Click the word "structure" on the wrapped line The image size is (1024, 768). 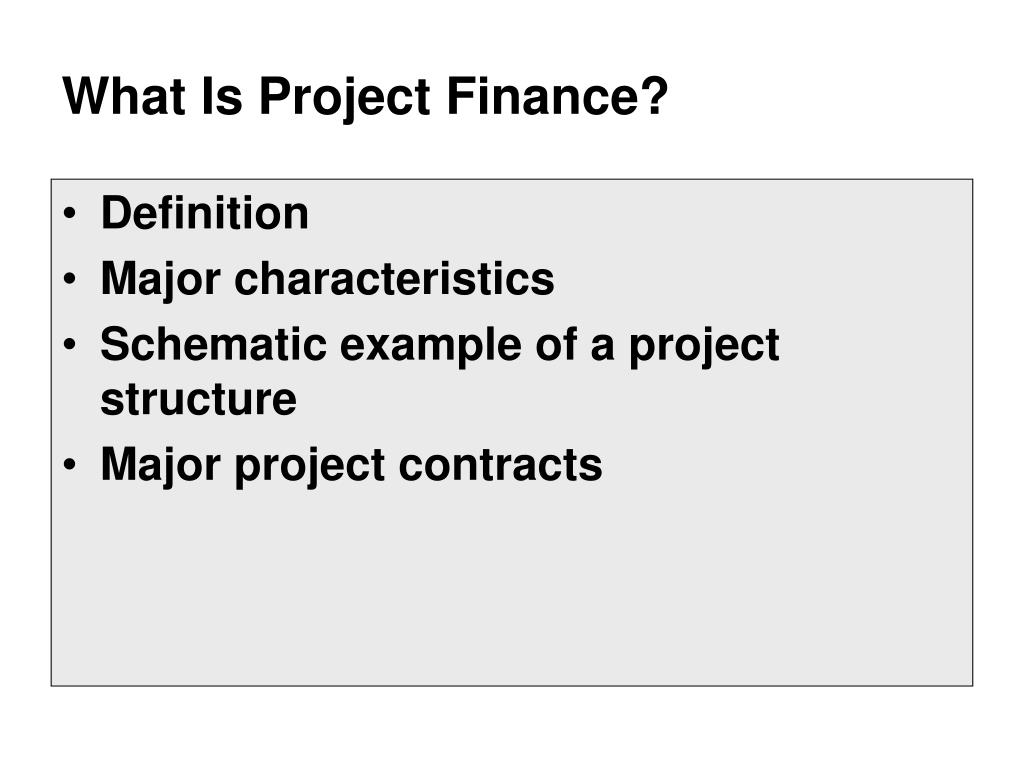pyautogui.click(x=199, y=400)
